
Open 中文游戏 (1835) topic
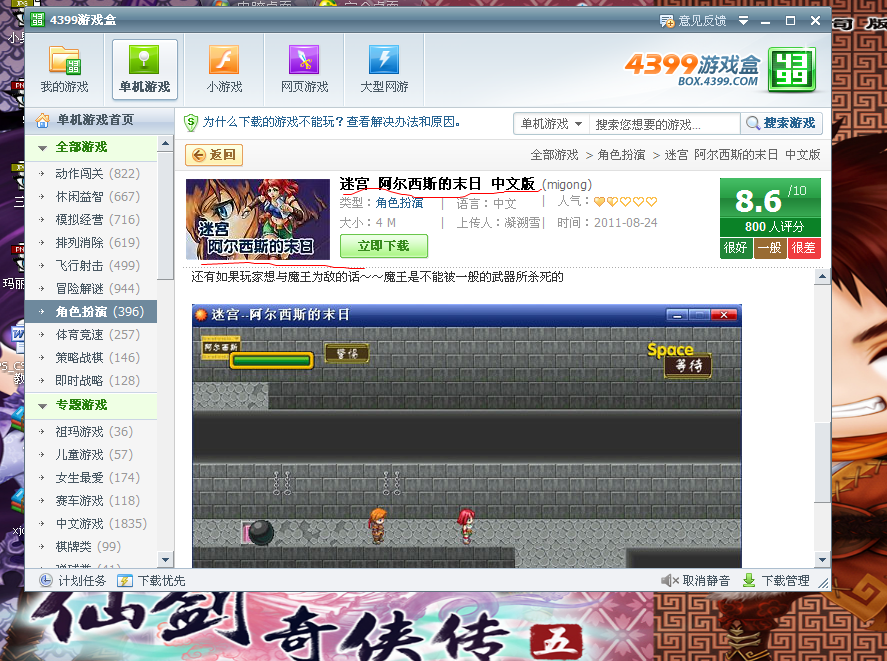pos(91,524)
